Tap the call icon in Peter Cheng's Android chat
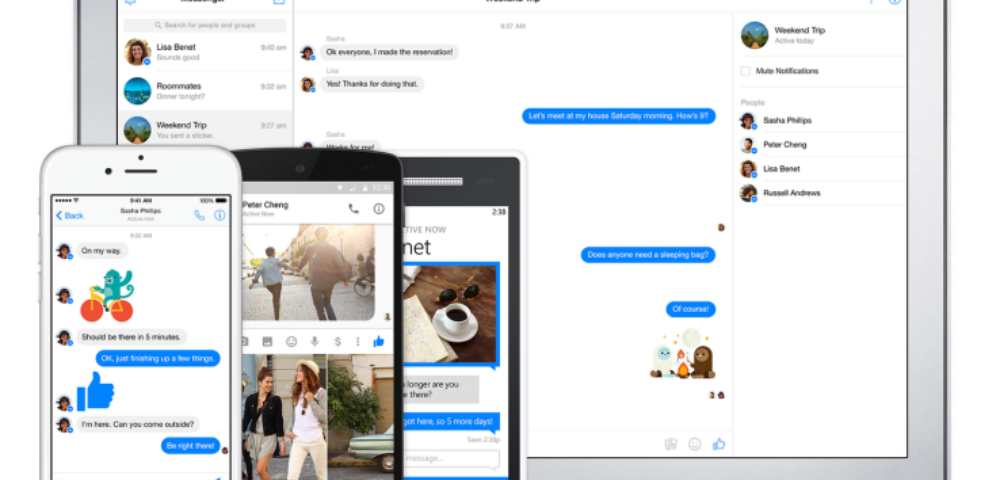The image size is (1000, 480). [x=353, y=208]
